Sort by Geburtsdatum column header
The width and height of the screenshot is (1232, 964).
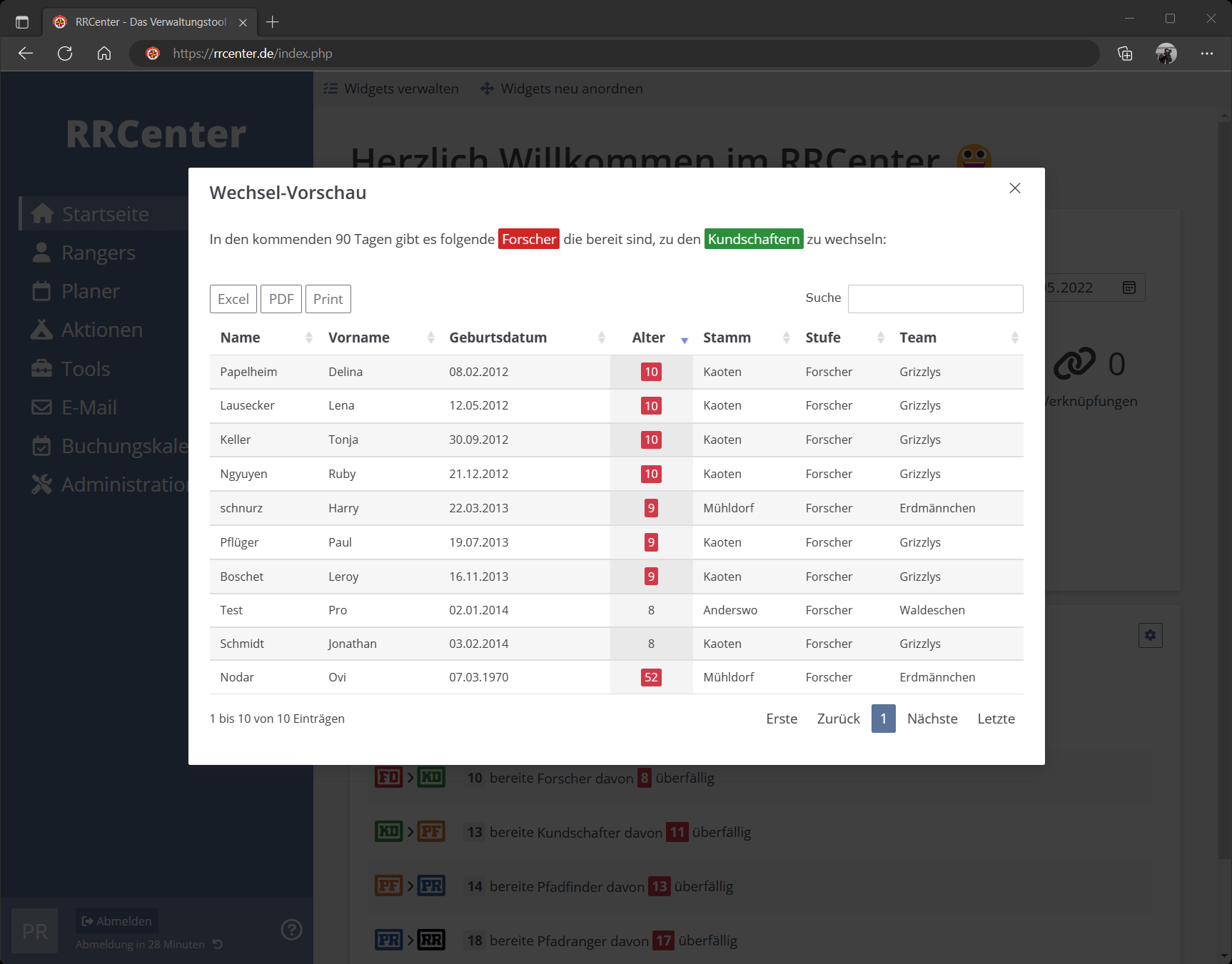[x=498, y=338]
